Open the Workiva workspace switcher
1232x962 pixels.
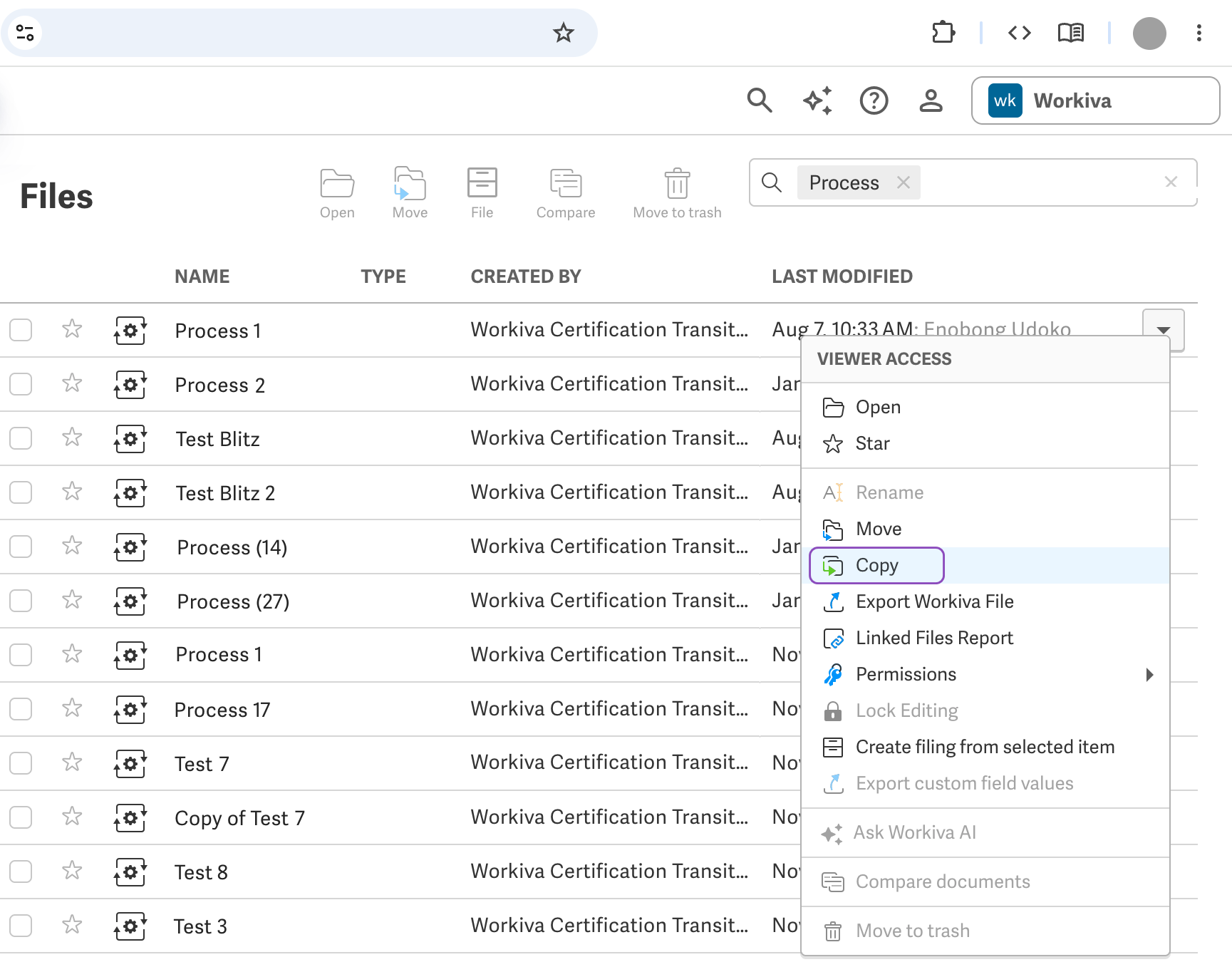[1095, 100]
